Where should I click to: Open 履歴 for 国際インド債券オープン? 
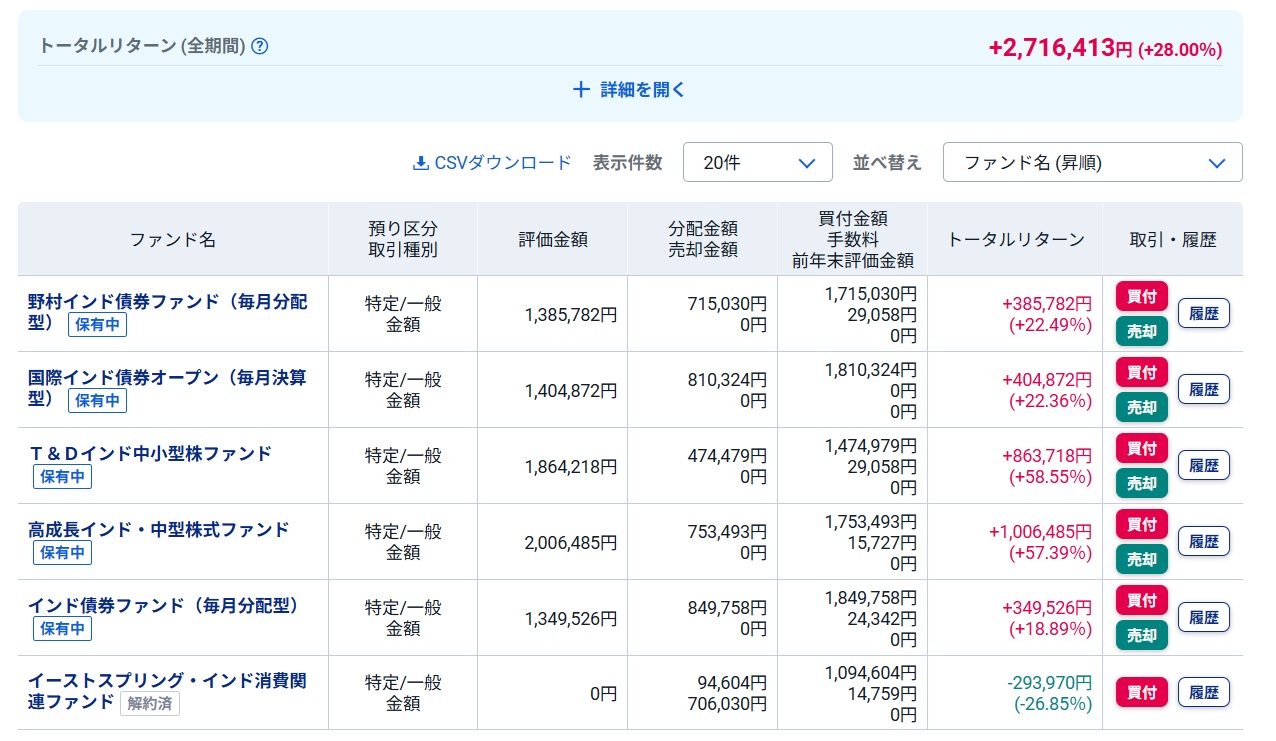(1203, 389)
